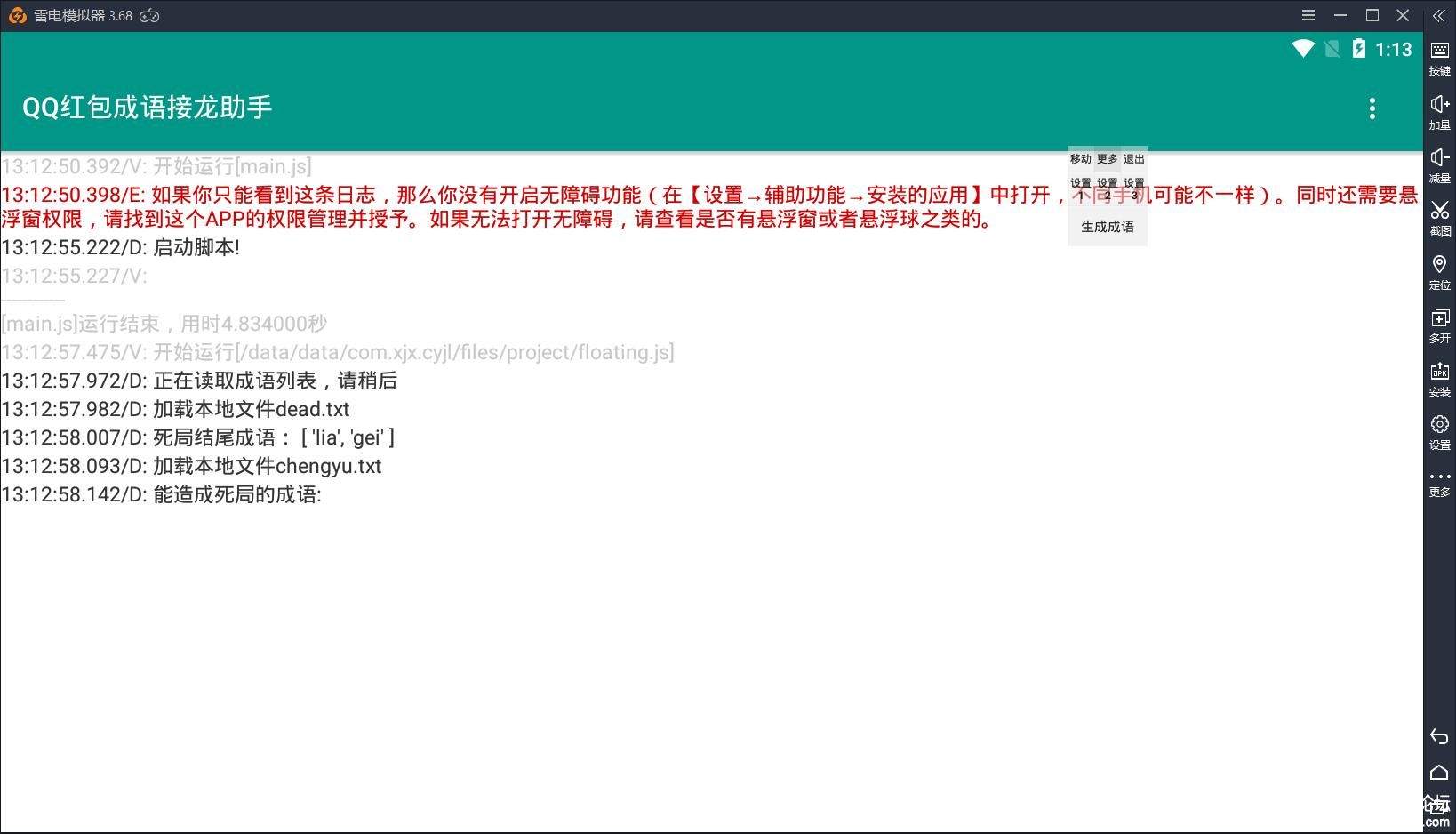Click the Wi-Fi status icon
Viewport: 1456px width, 834px height.
click(x=1303, y=49)
